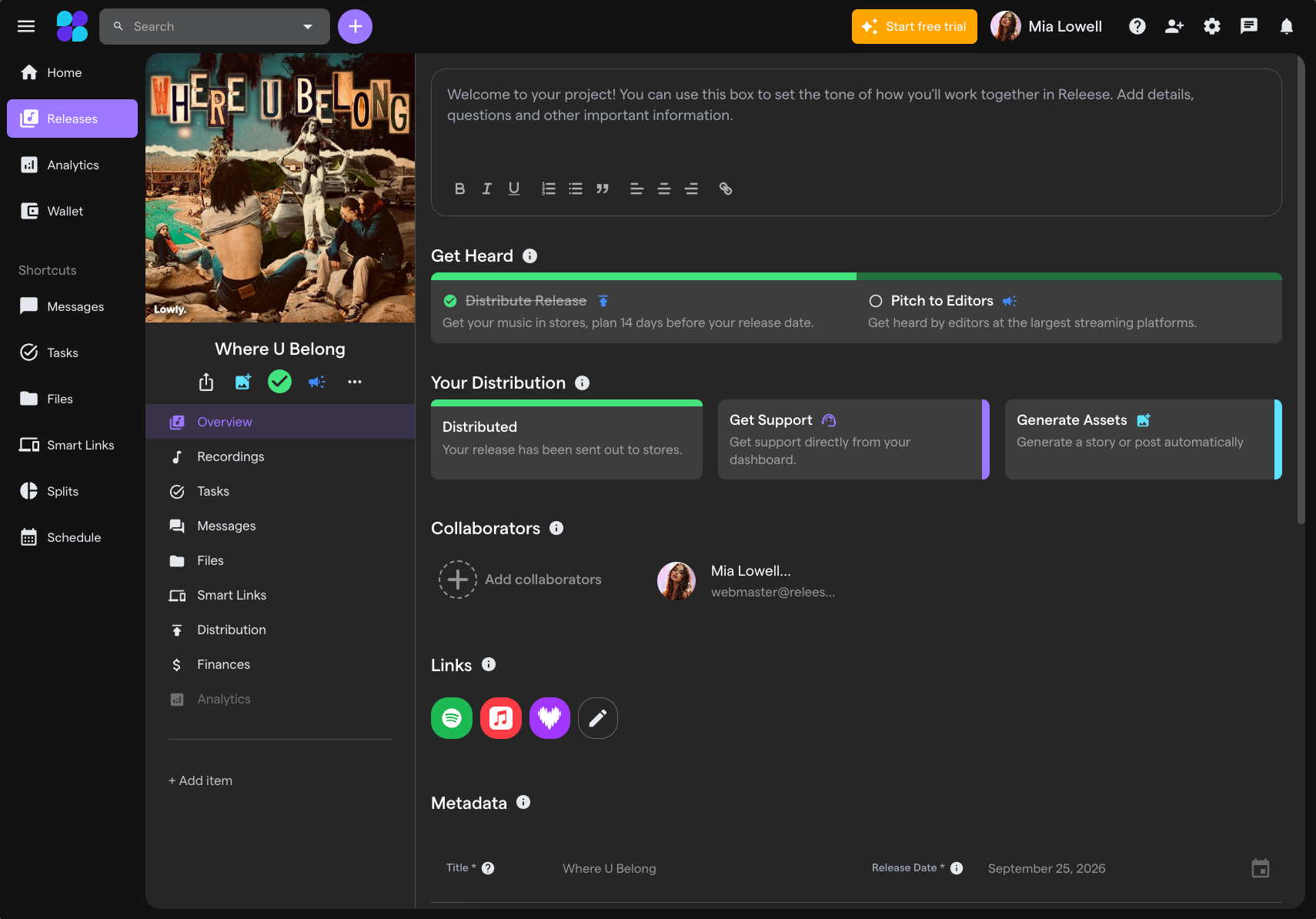The image size is (1316, 919).
Task: Insert block quote
Action: click(x=603, y=189)
